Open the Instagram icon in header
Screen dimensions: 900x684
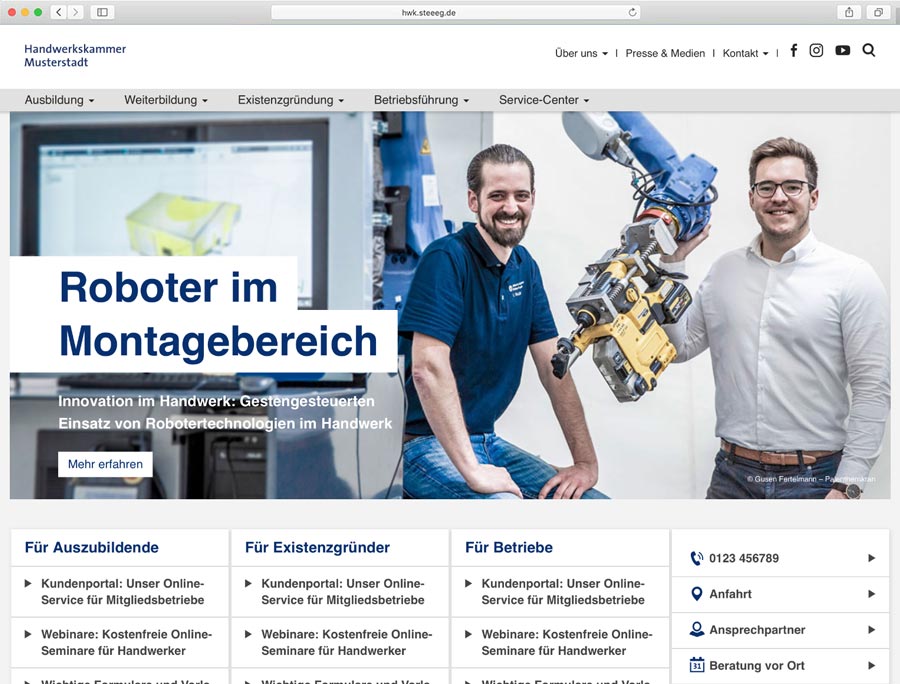(816, 51)
